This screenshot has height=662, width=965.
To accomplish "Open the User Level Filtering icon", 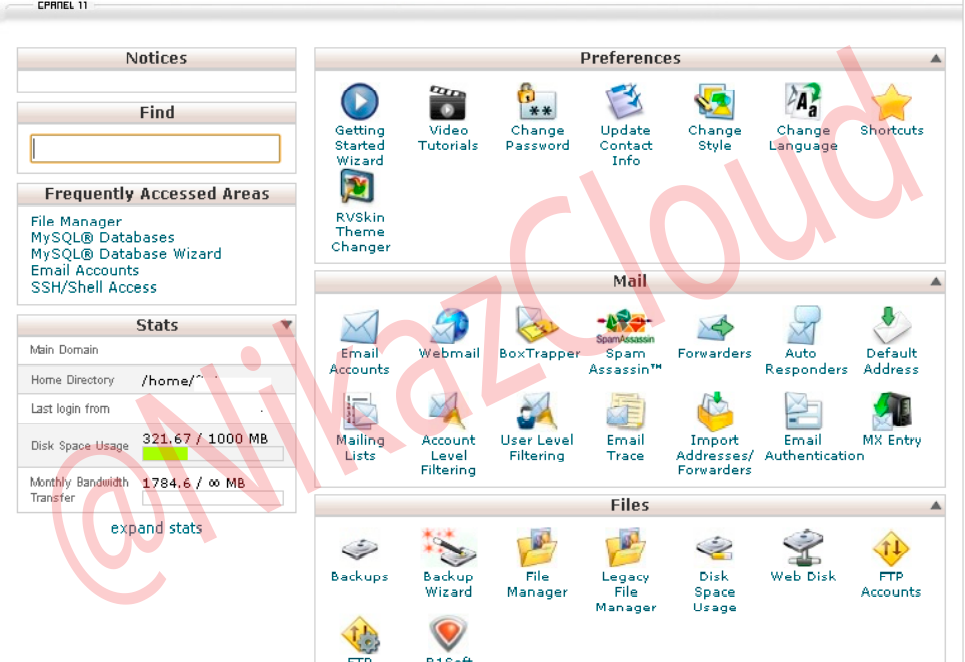I will 537,411.
